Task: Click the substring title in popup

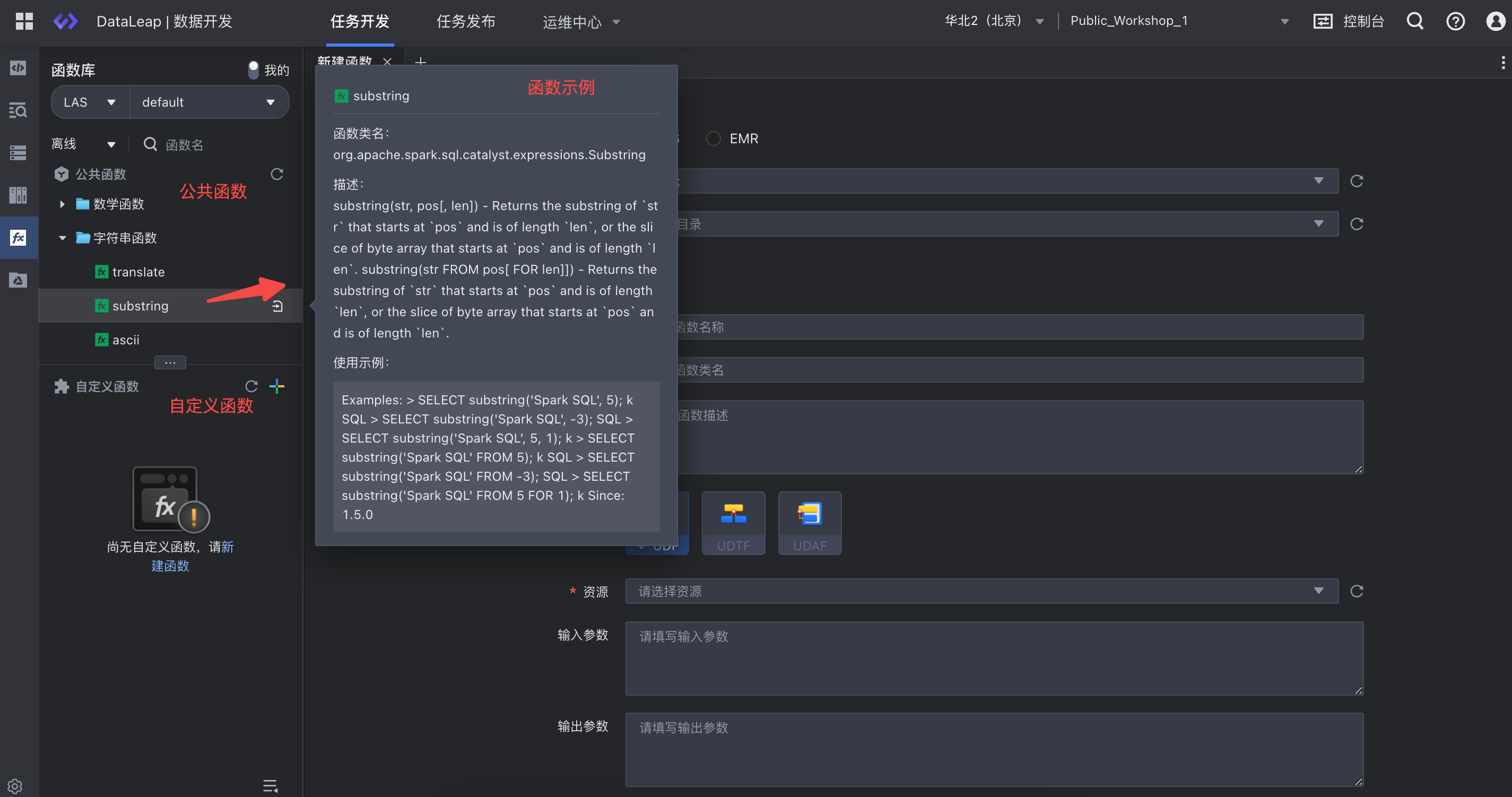Action: pyautogui.click(x=381, y=96)
